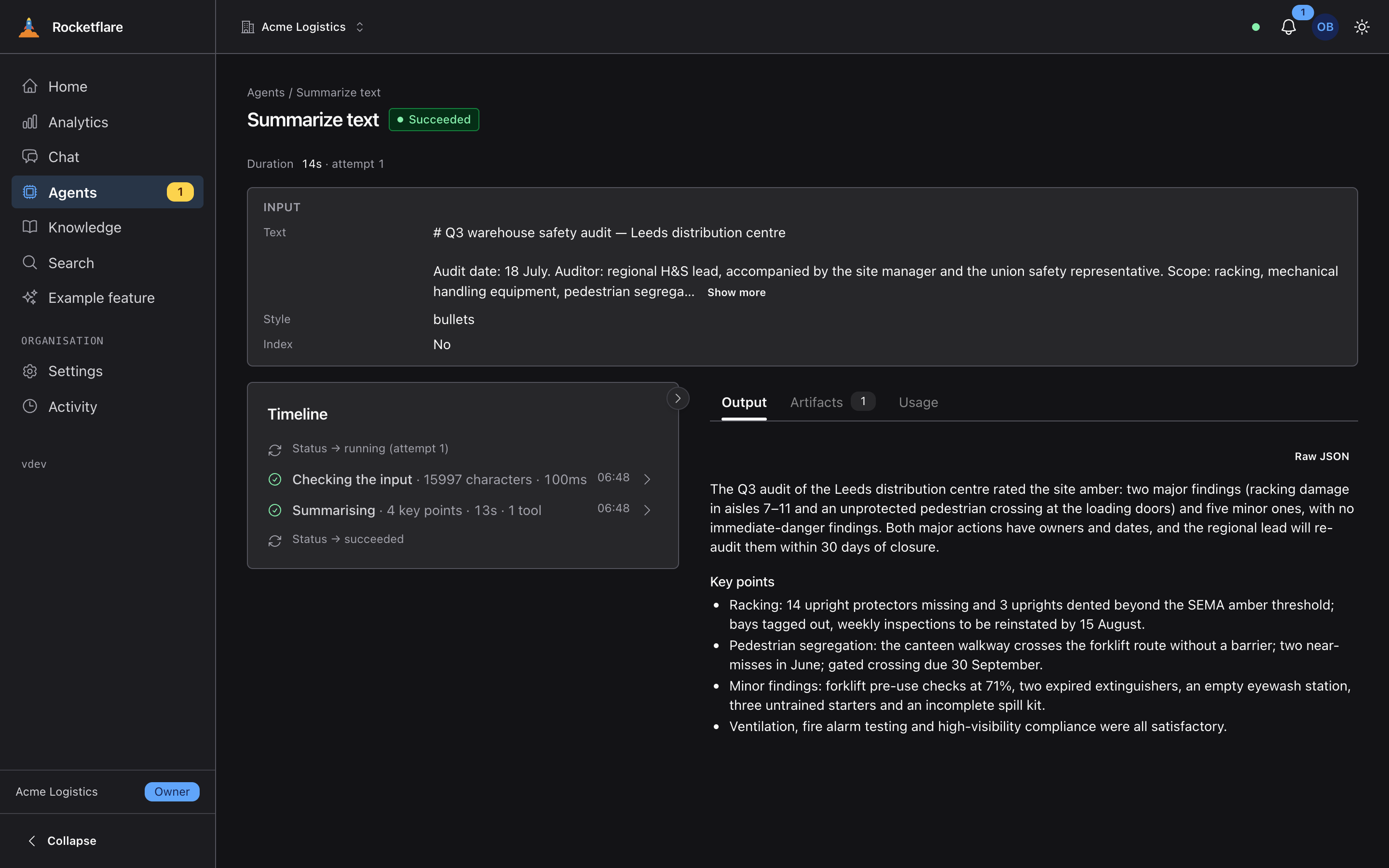Expand the Checking the input step
Image resolution: width=1389 pixels, height=868 pixels.
tap(647, 479)
